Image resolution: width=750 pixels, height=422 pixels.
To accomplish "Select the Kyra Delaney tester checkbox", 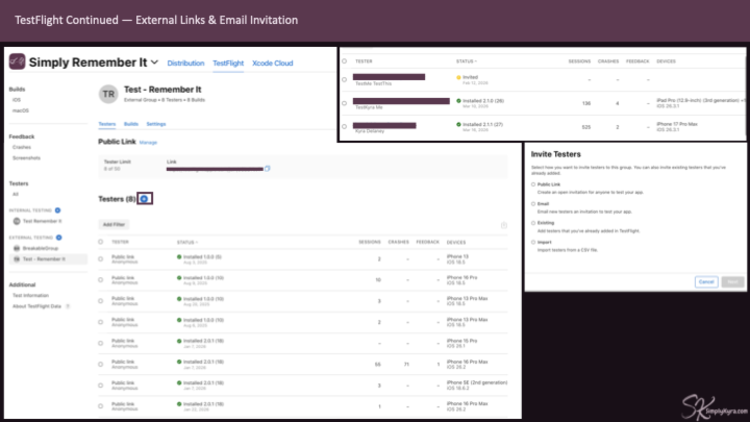I will point(344,126).
